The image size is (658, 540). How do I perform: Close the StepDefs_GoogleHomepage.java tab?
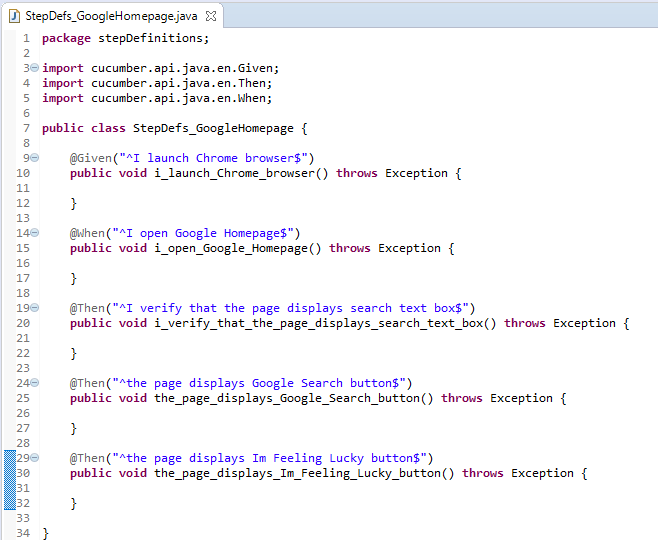[211, 16]
